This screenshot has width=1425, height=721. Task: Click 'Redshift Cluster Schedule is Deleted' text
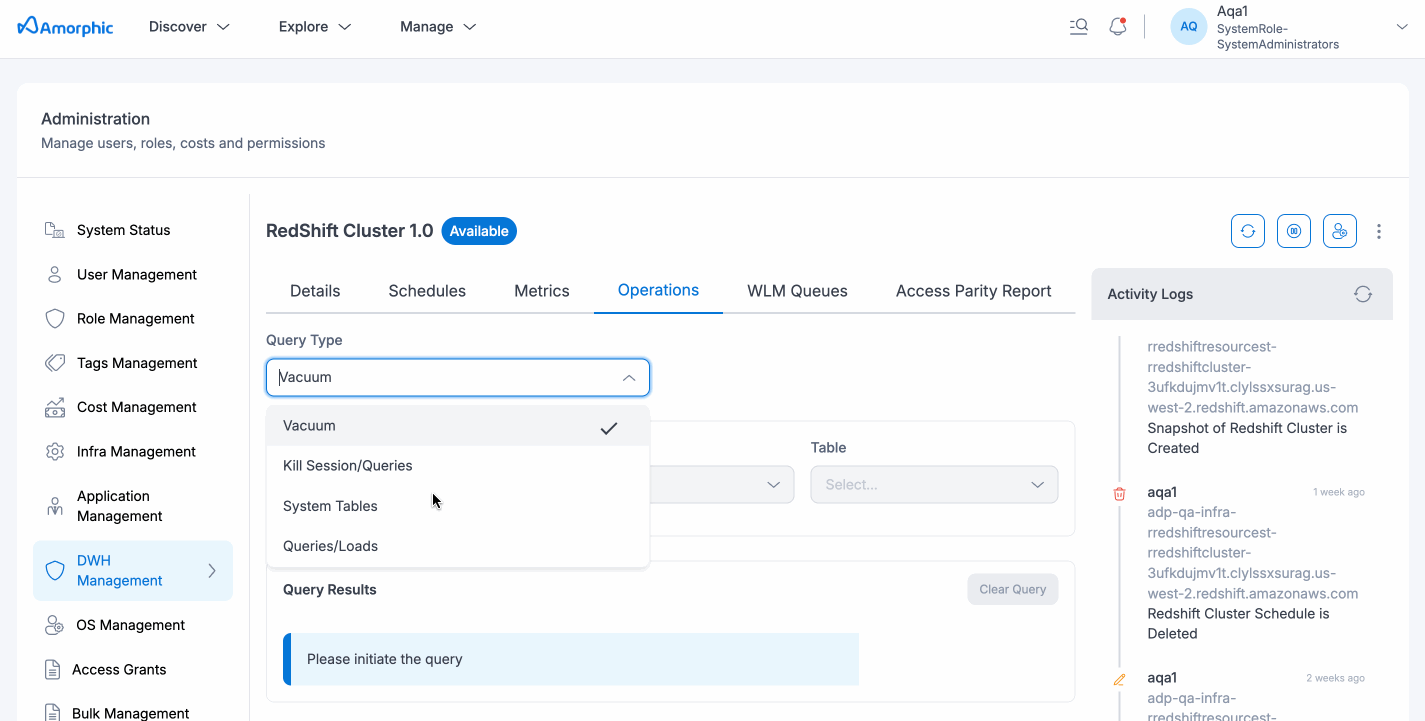tap(1238, 624)
